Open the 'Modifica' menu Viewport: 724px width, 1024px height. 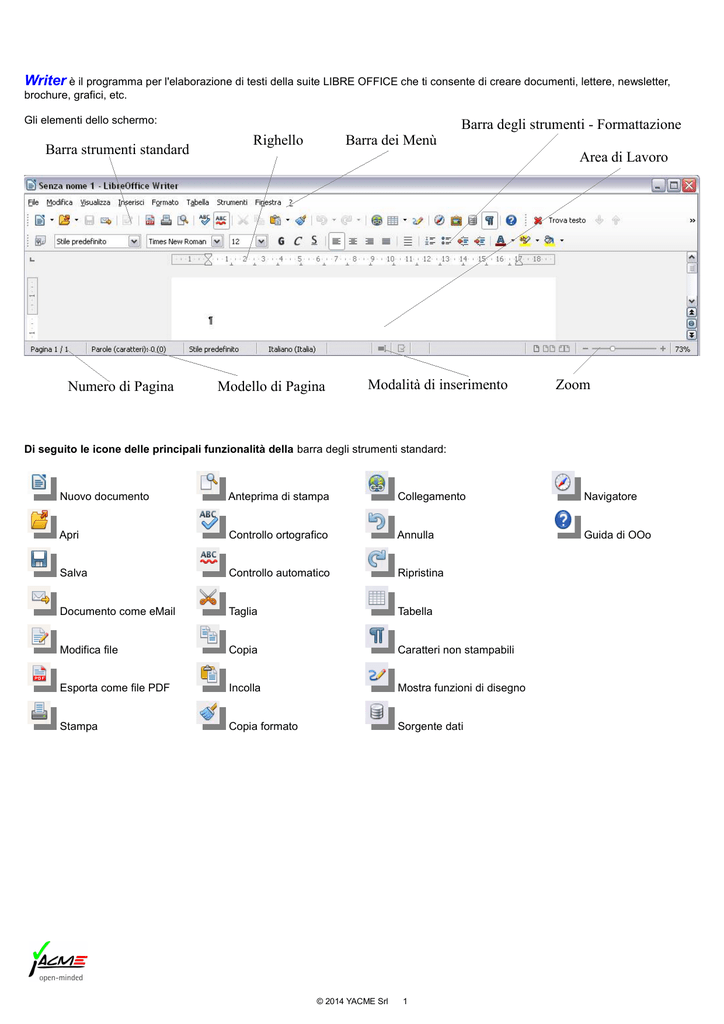point(59,202)
